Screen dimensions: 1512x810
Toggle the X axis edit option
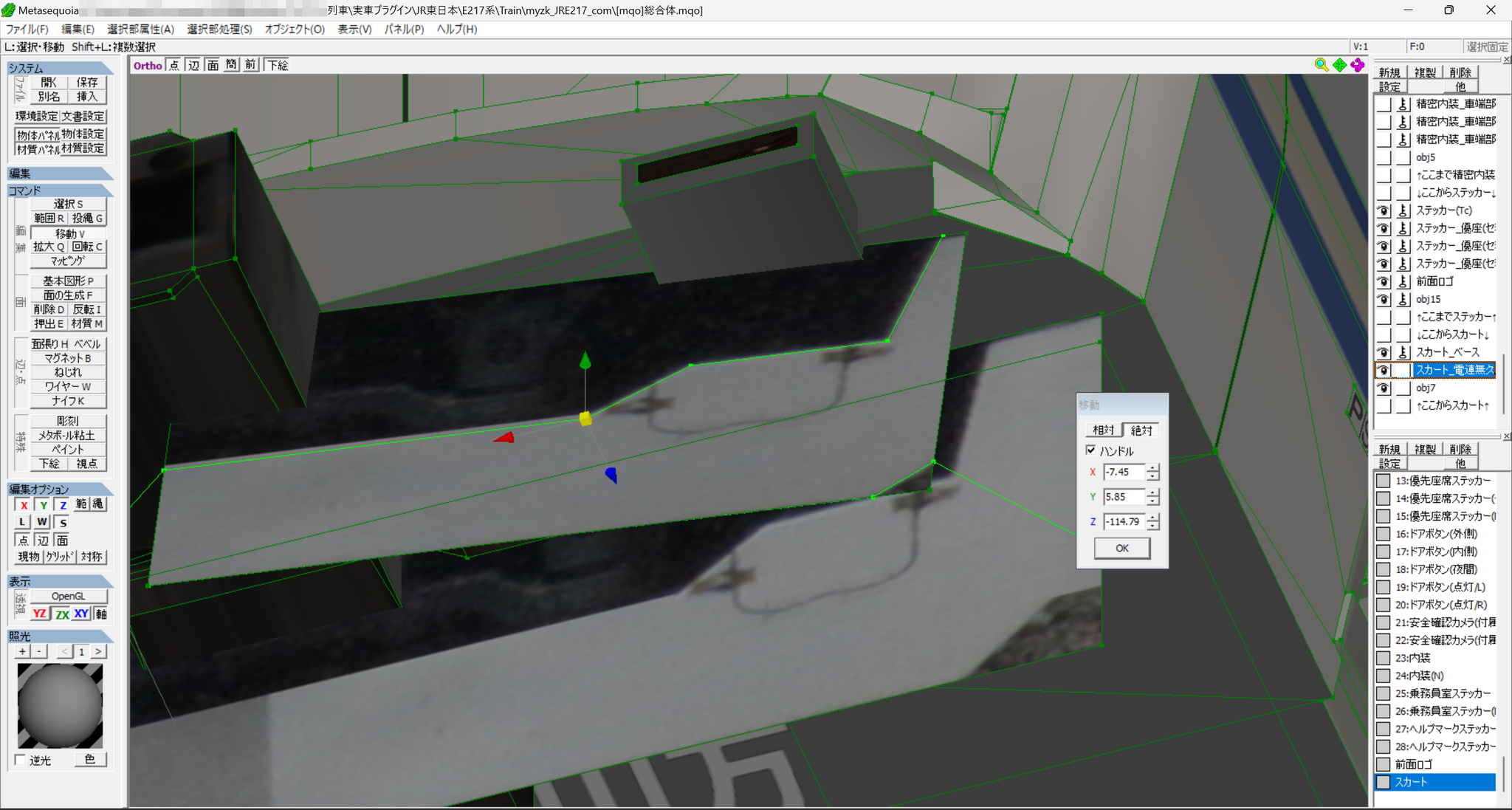tap(24, 505)
